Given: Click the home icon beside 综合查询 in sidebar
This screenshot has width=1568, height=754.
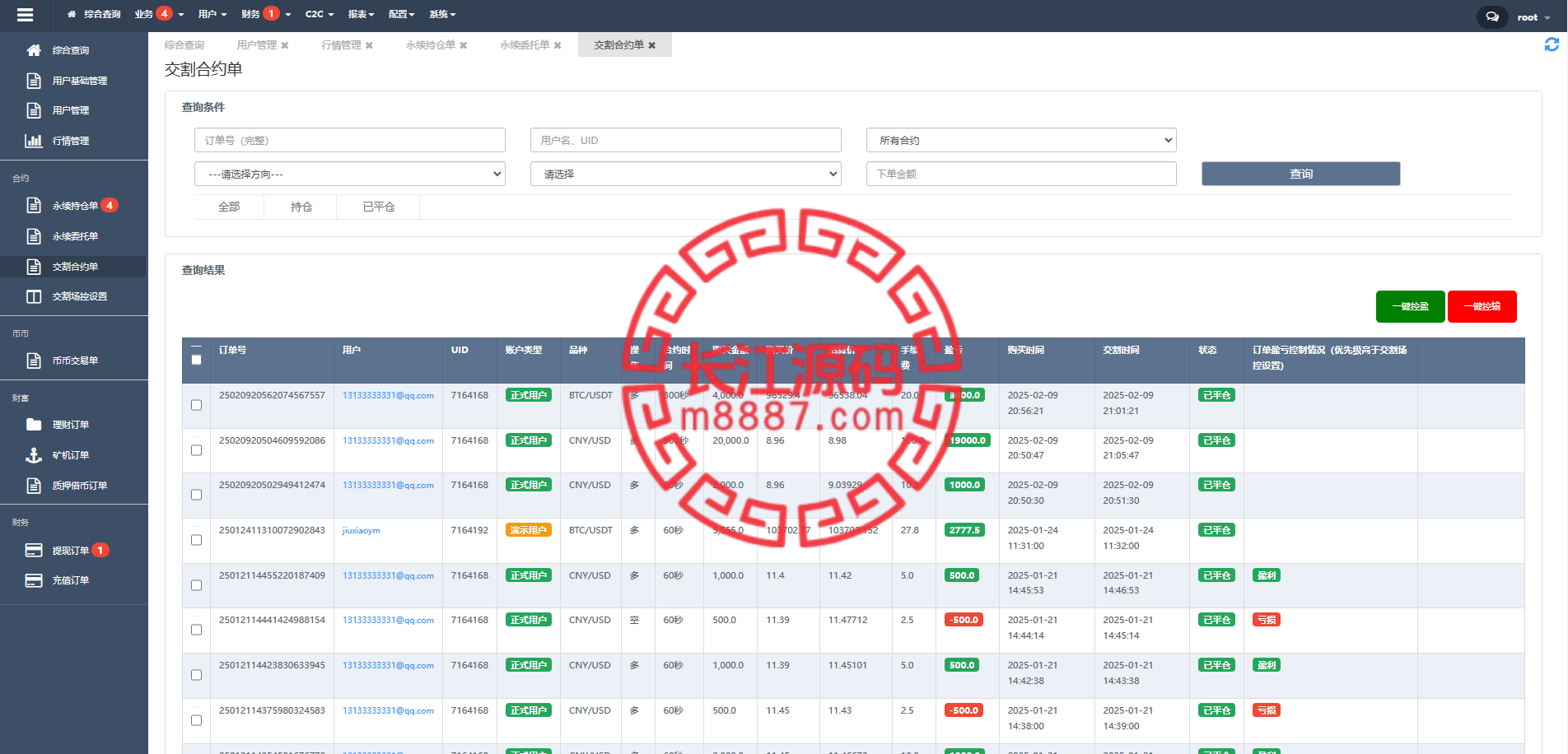Looking at the screenshot, I should point(34,50).
